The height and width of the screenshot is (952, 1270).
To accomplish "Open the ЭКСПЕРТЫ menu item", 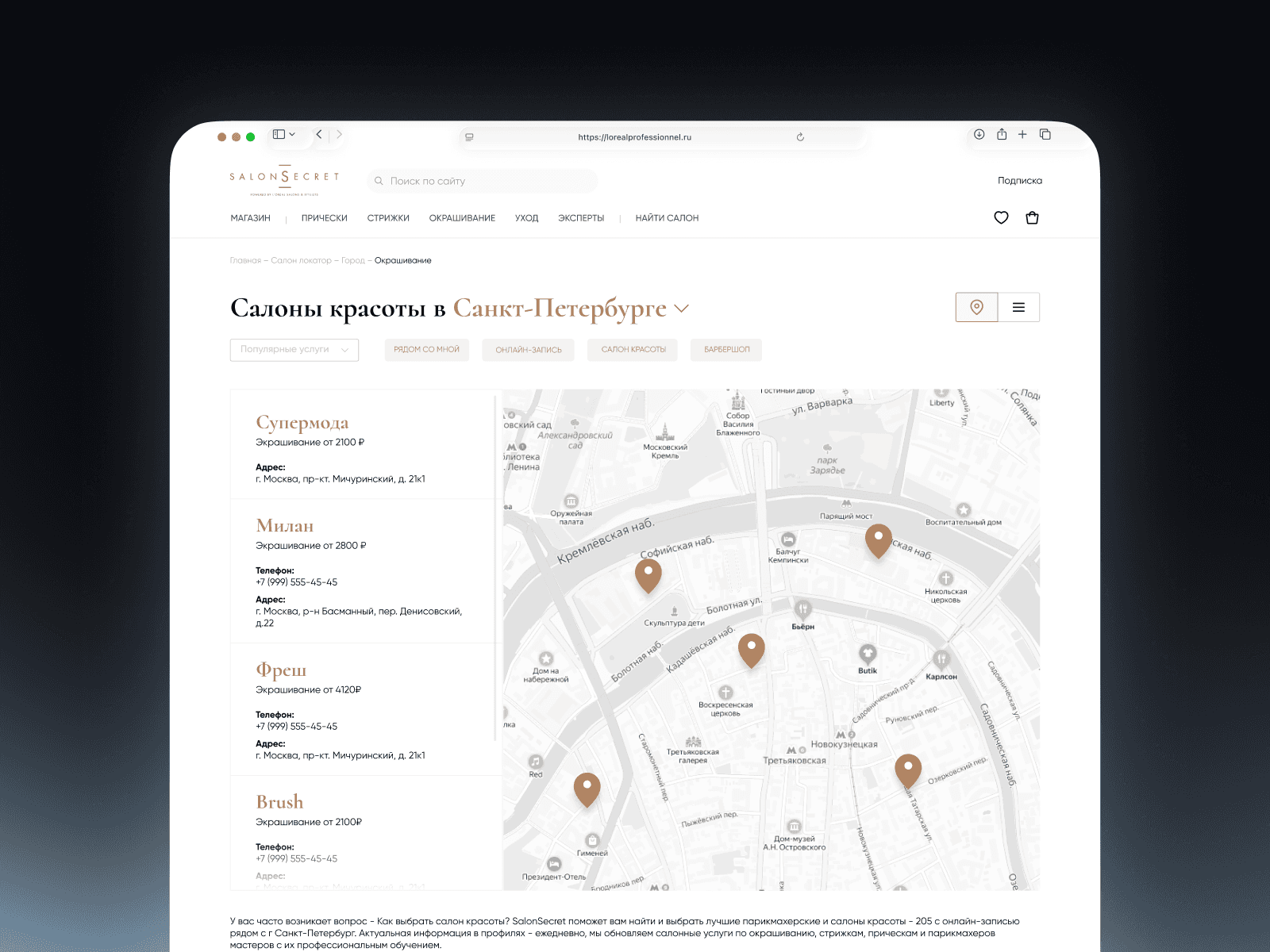I will point(581,218).
